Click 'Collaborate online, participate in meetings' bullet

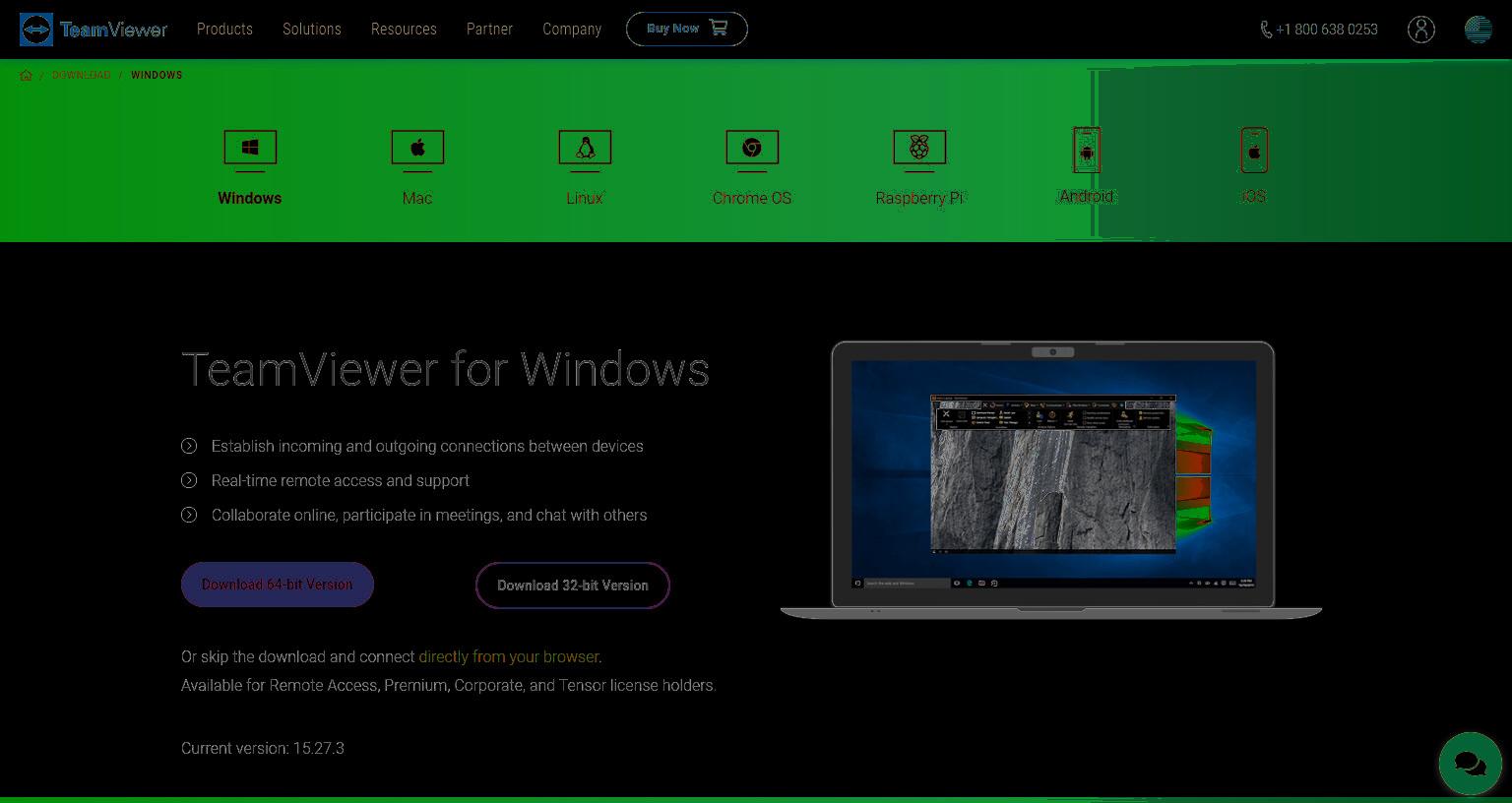click(x=429, y=515)
